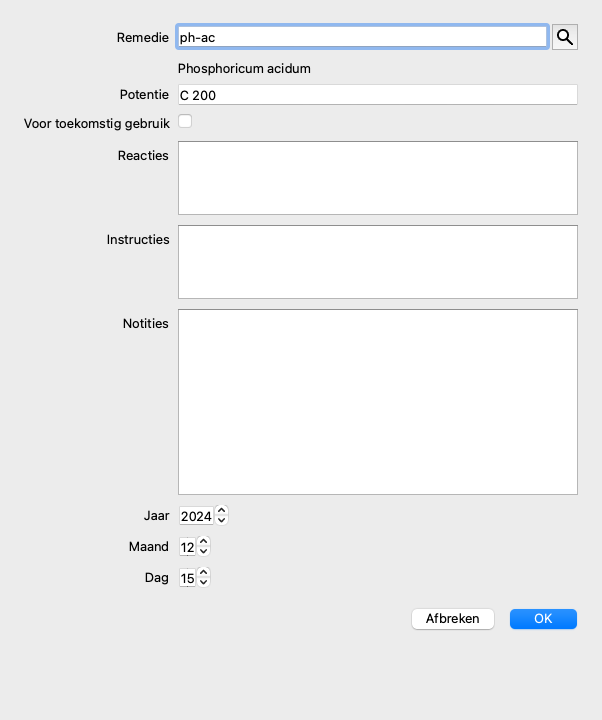Click inside the Reacties text area

pos(377,178)
